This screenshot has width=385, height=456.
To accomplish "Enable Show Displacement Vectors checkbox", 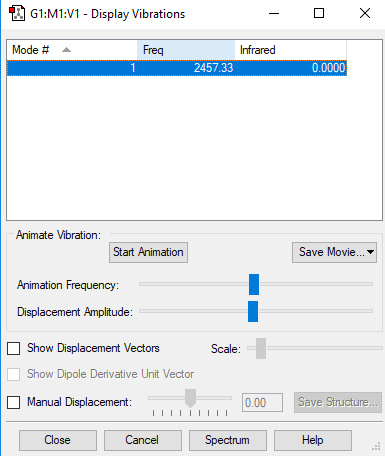I will pos(14,348).
